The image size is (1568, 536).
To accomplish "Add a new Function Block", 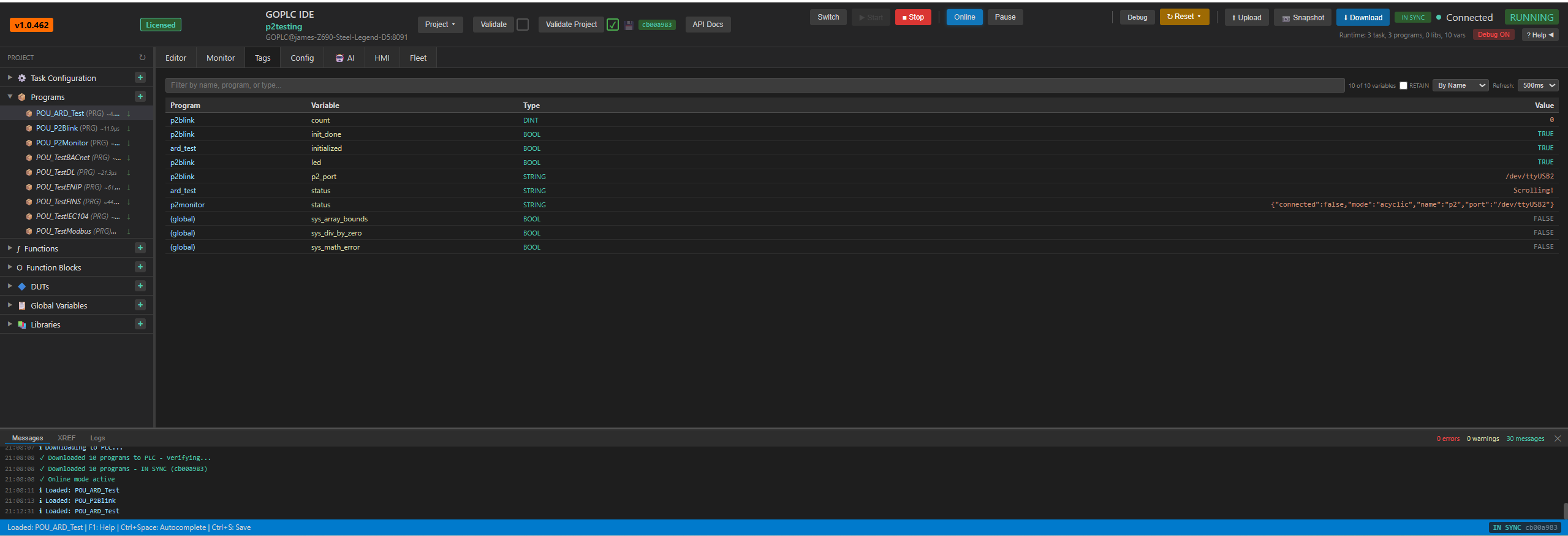I will point(140,267).
